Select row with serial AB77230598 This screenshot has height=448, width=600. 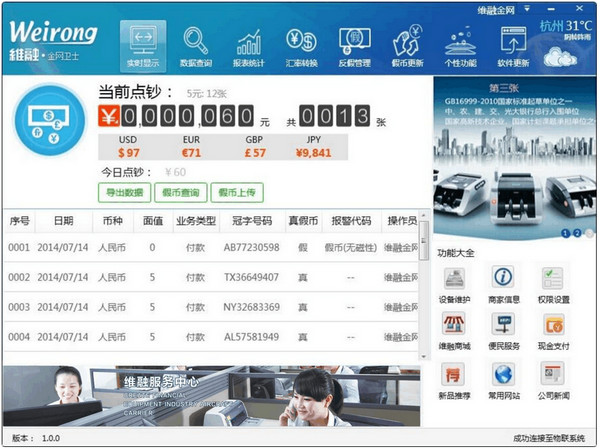(211, 248)
